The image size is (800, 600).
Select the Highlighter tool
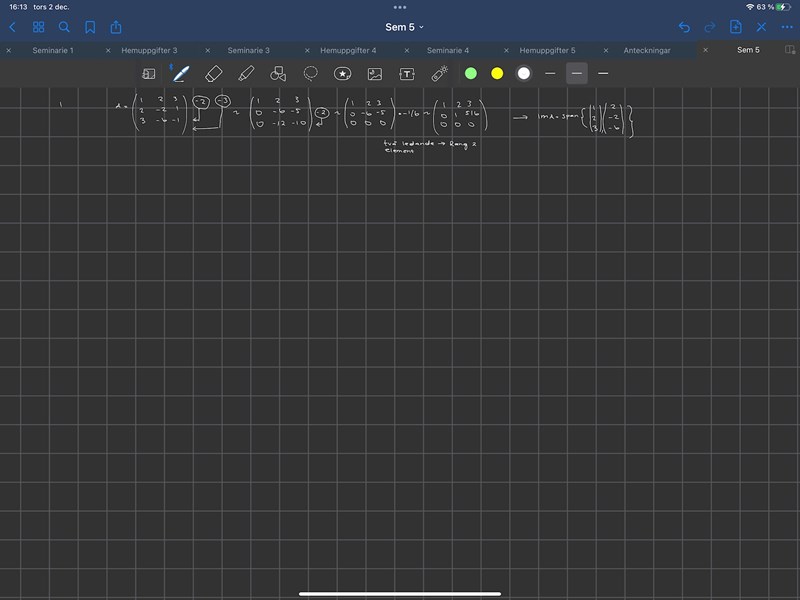[246, 73]
